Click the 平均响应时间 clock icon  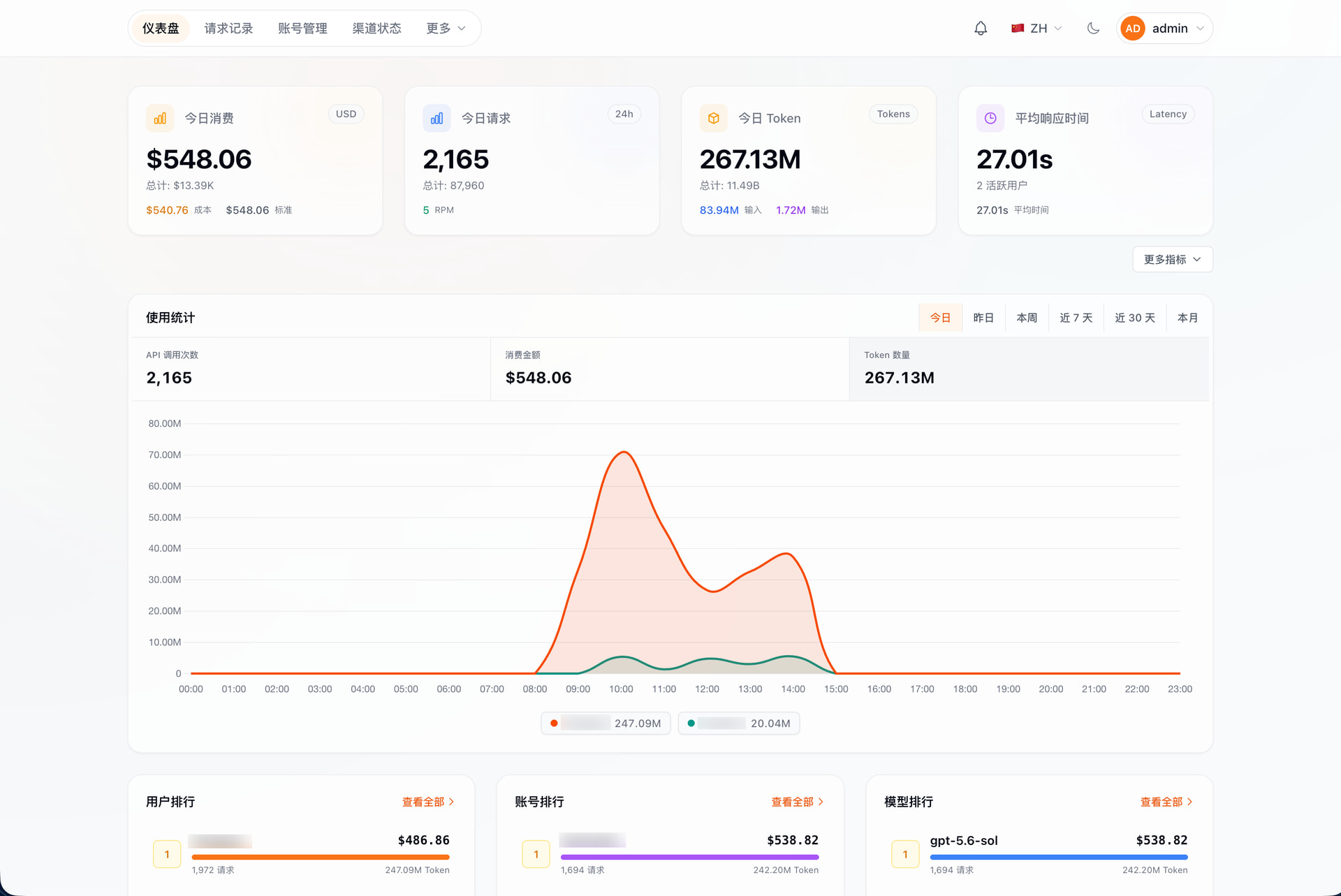990,118
